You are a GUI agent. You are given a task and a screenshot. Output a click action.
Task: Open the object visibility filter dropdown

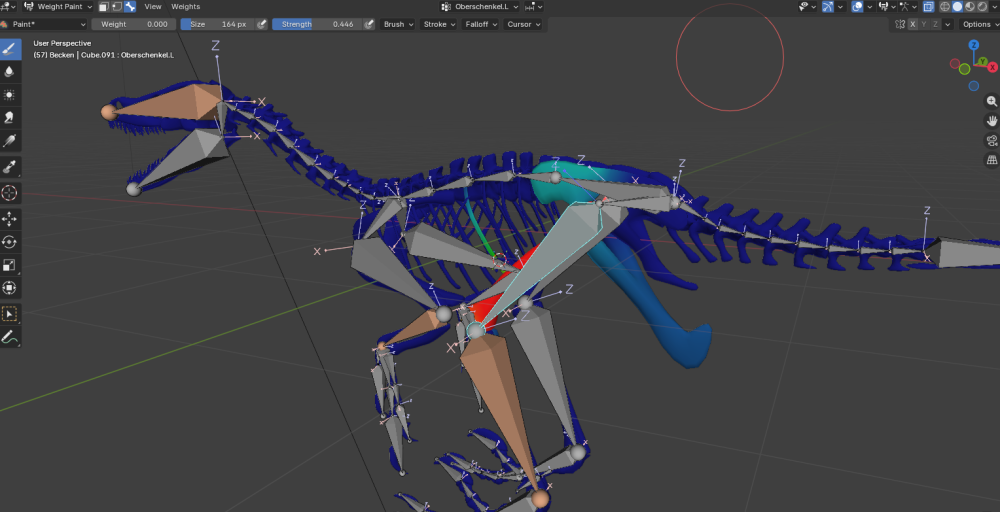(x=808, y=6)
